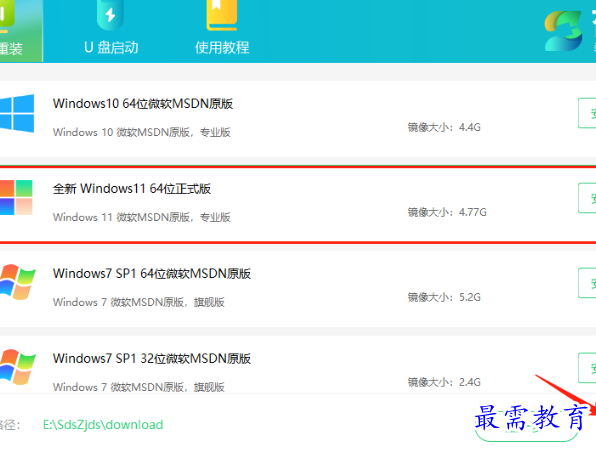Click the Windows 10 blue logo icon
Viewport: 596px width, 449px height.
(x=17, y=113)
